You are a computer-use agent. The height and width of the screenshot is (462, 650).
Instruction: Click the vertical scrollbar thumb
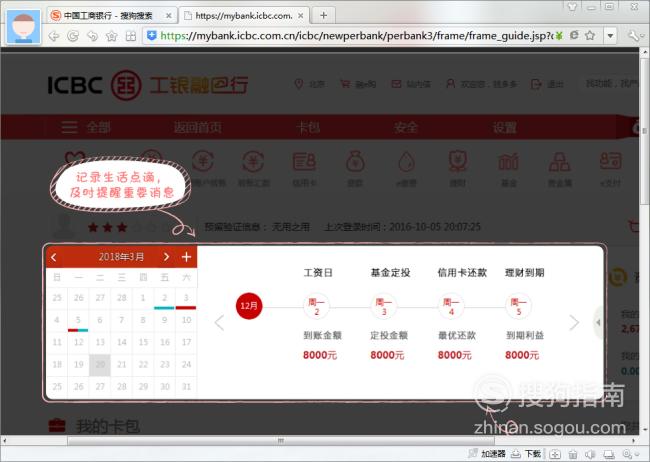click(x=644, y=131)
